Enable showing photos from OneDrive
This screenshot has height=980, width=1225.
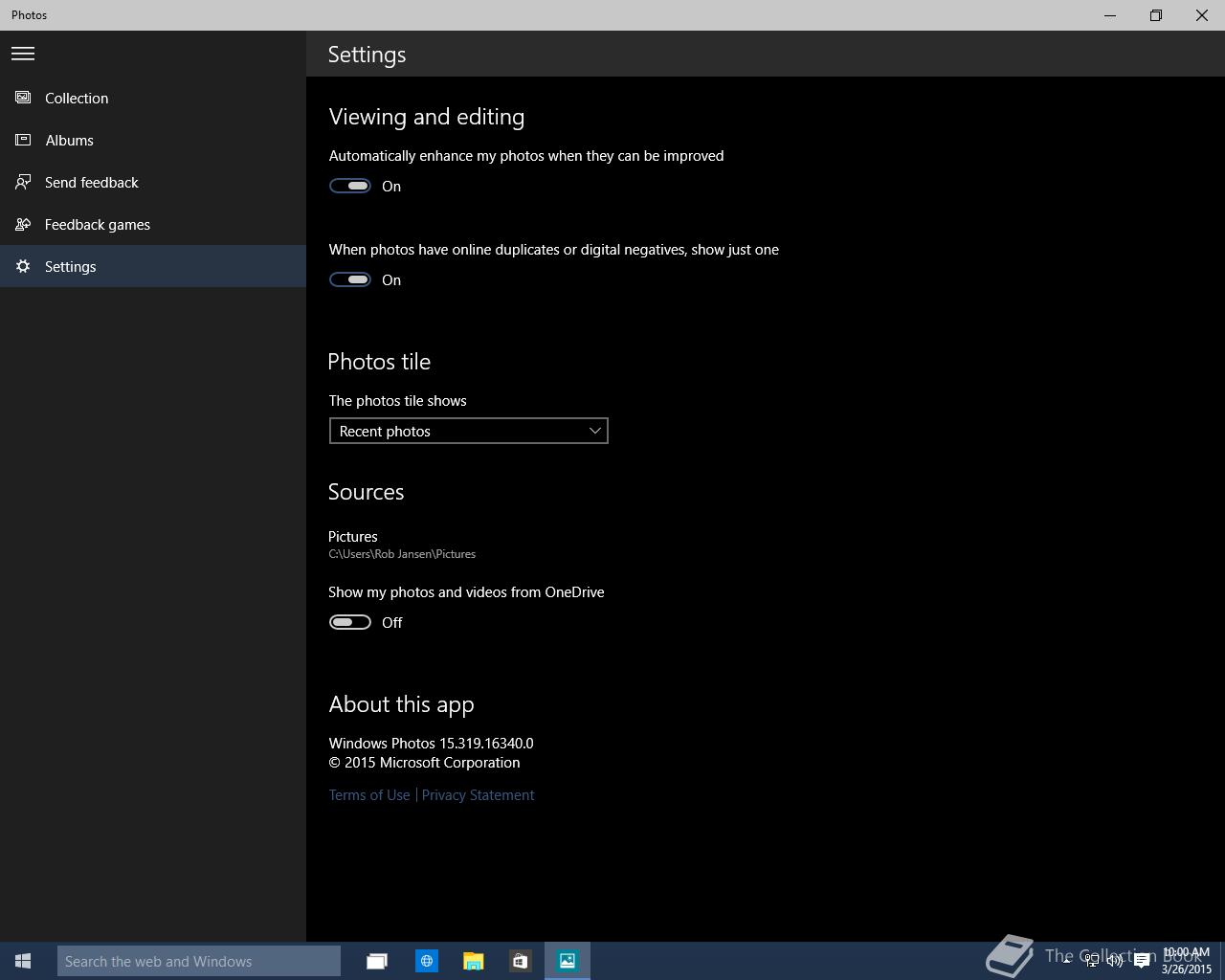coord(350,622)
